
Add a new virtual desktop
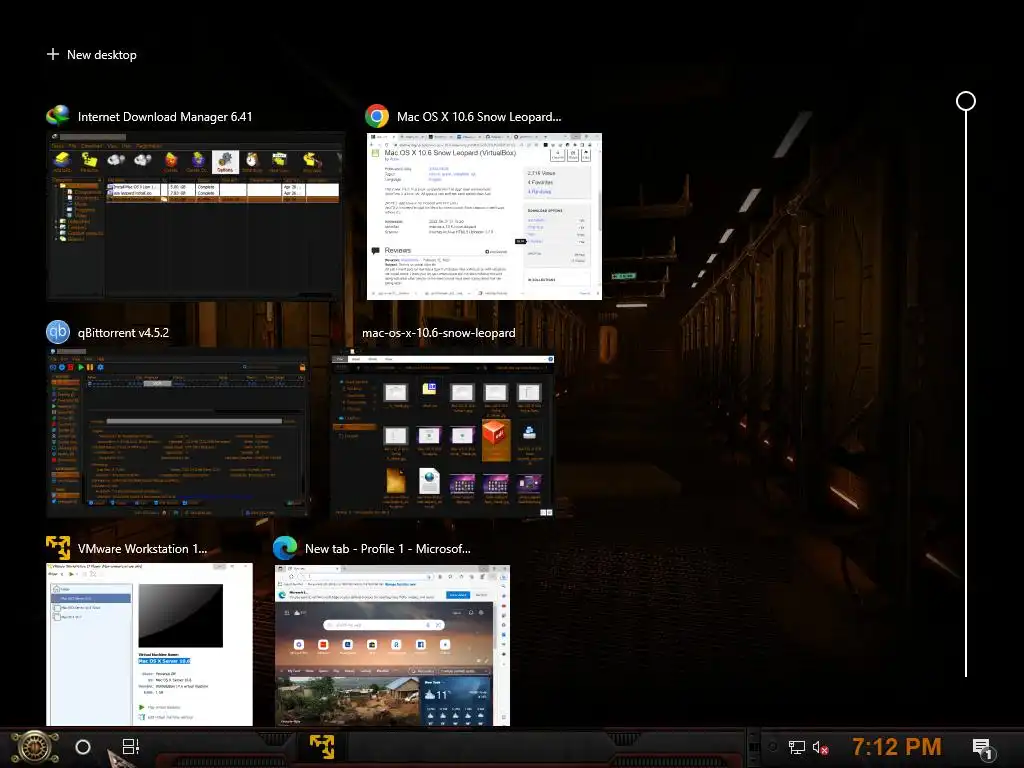[x=92, y=55]
